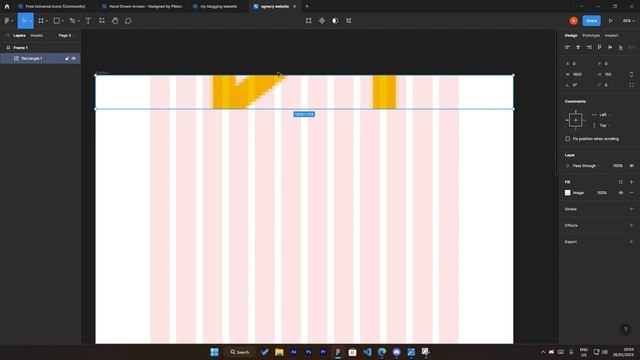
Task: Open help and resources button
Action: pos(625,329)
